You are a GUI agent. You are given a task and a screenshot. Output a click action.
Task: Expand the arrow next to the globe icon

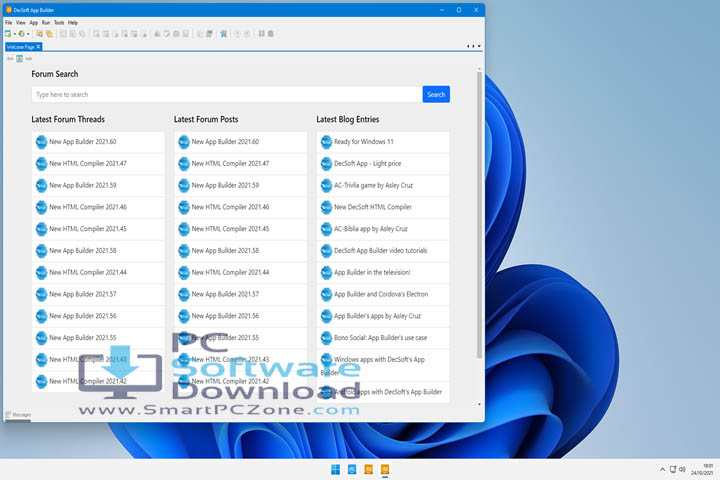(x=28, y=34)
